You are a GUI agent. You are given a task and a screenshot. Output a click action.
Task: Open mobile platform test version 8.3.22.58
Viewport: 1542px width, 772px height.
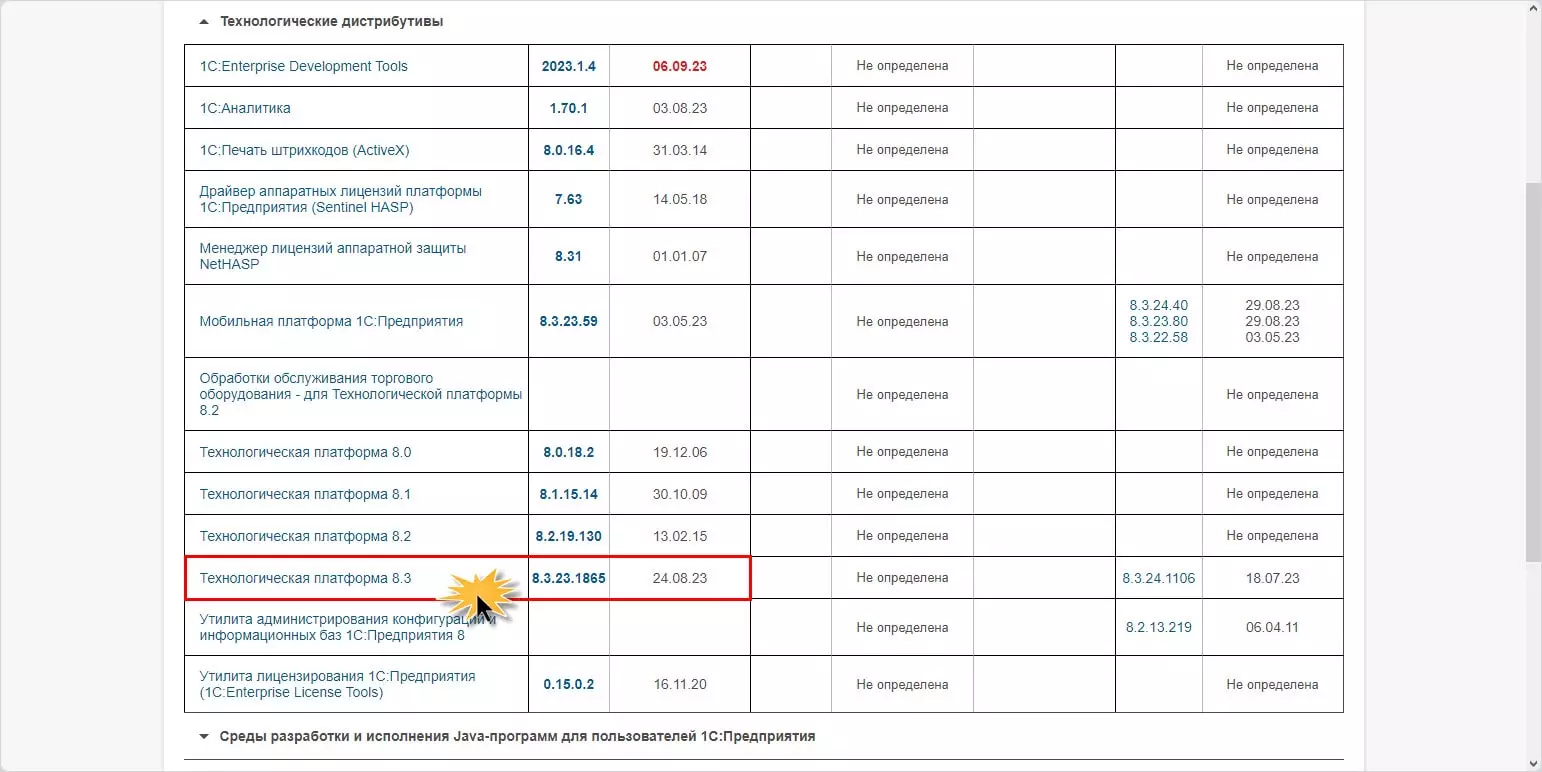pos(1159,337)
